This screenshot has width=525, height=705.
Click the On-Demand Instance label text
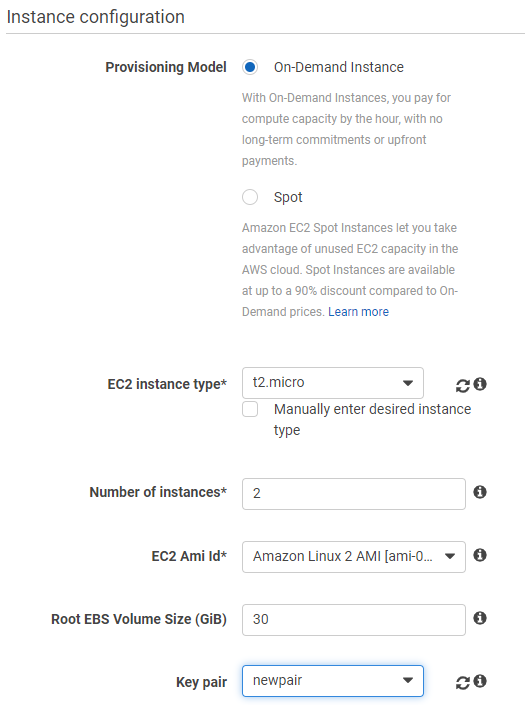click(339, 67)
